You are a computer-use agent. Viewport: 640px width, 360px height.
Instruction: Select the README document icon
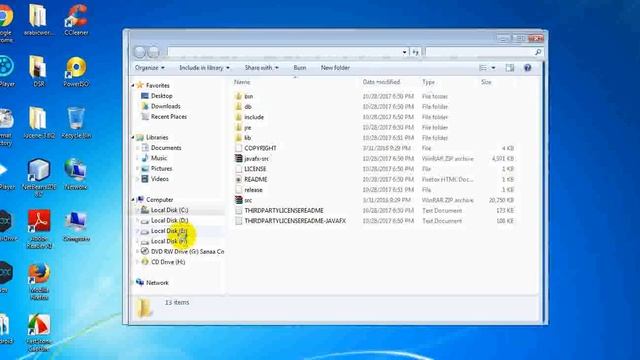click(x=239, y=180)
